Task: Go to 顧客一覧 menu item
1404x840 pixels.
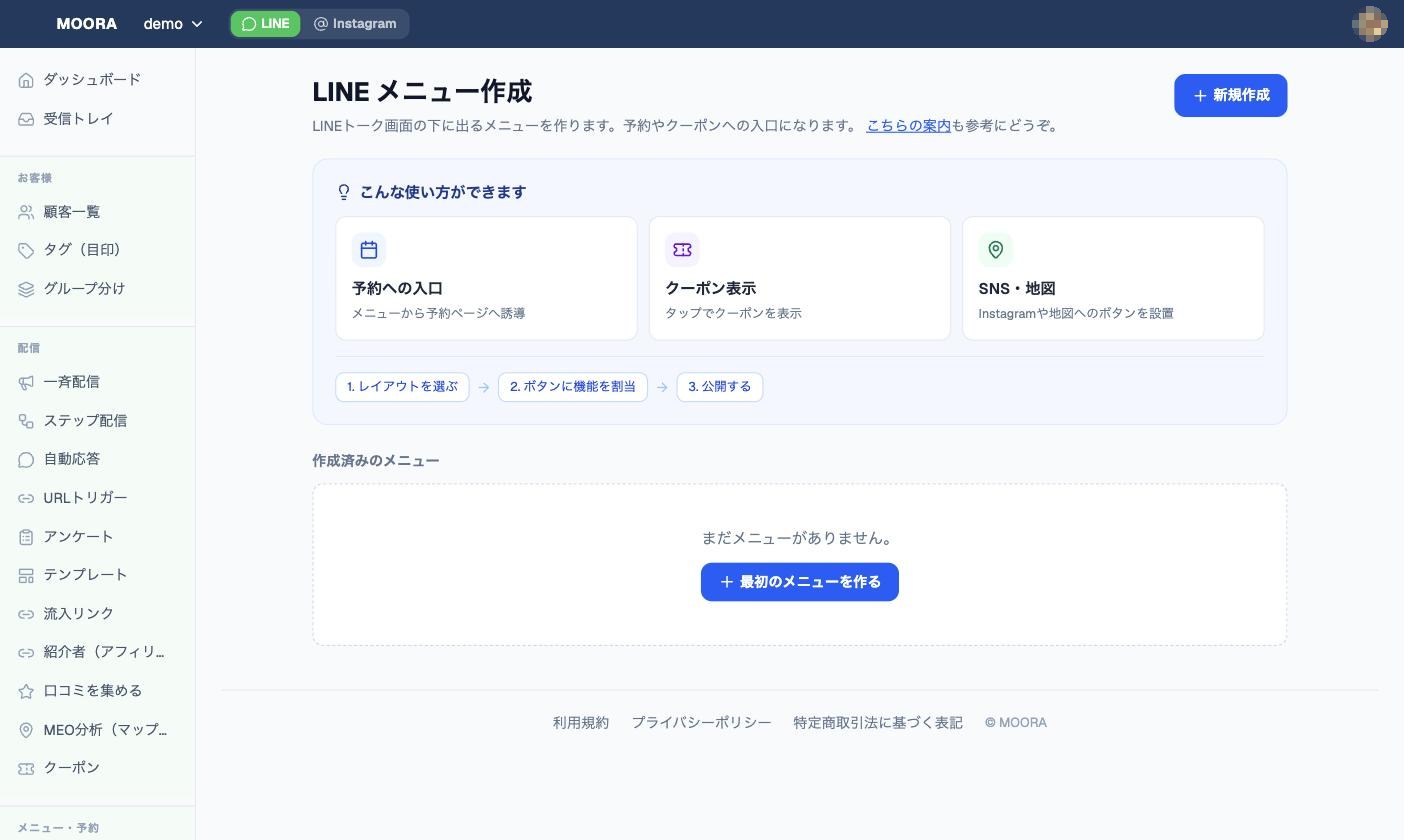Action: 98,212
